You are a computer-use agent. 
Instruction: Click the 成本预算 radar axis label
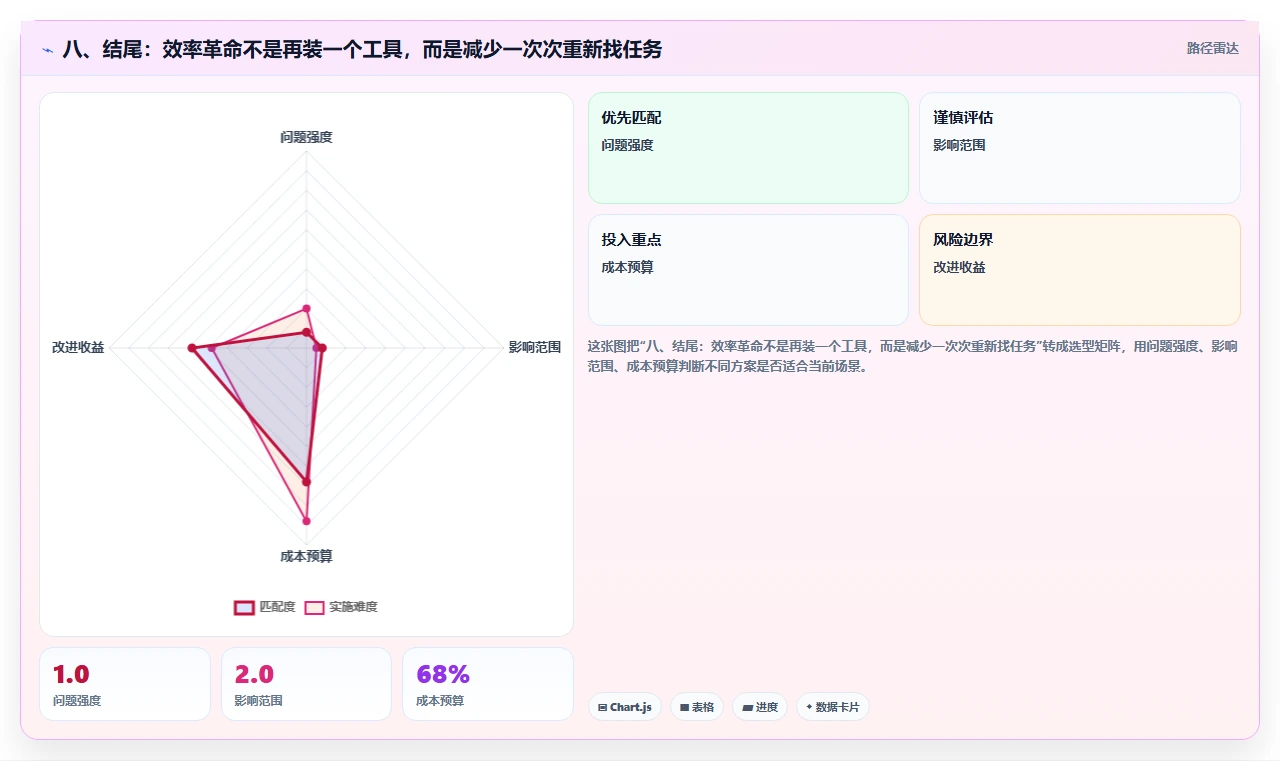click(306, 556)
